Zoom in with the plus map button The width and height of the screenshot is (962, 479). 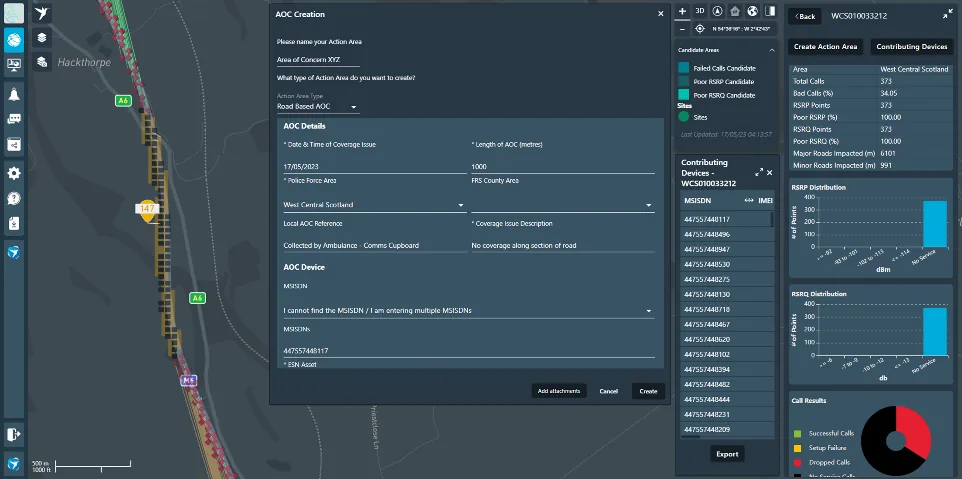[x=682, y=11]
